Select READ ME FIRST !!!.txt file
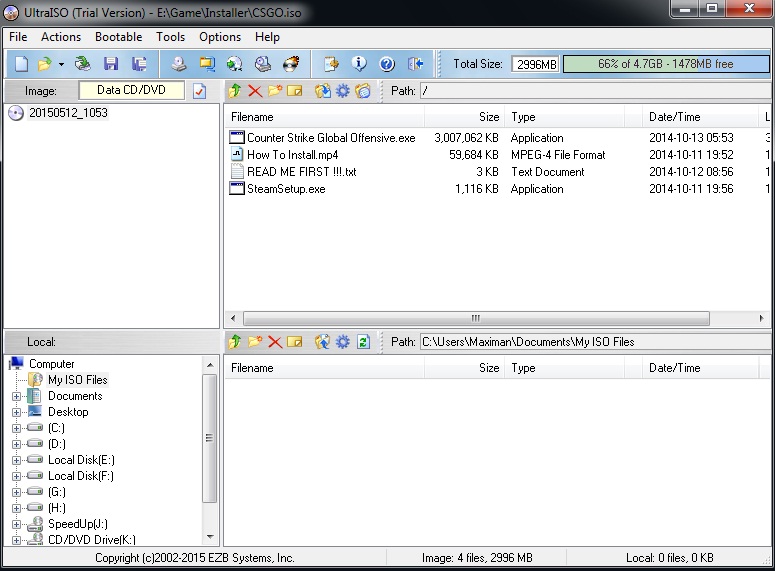This screenshot has height=571, width=775. [x=301, y=172]
